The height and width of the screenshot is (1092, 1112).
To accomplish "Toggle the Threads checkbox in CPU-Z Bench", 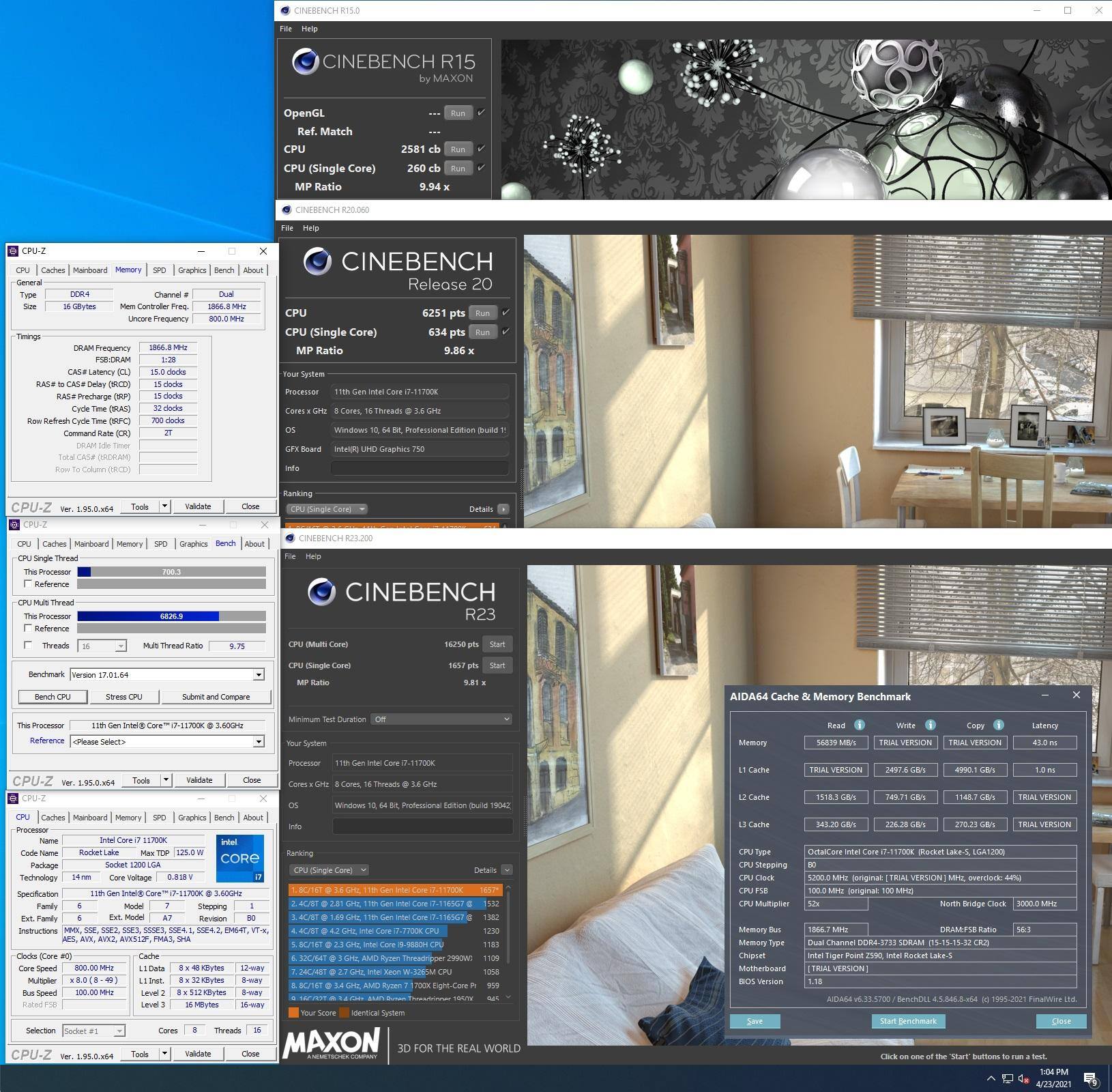I will click(x=28, y=646).
